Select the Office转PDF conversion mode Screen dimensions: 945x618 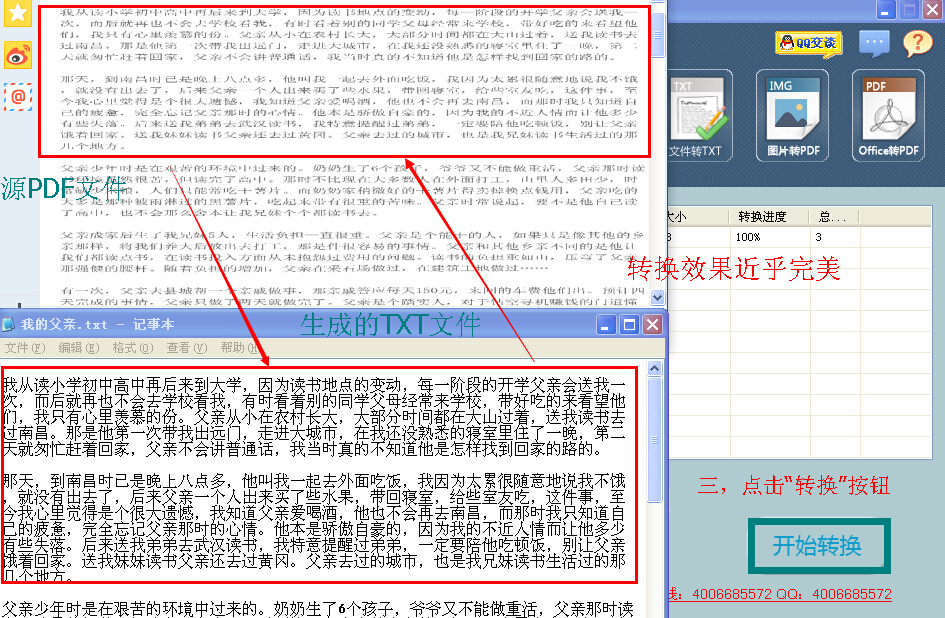tap(888, 116)
